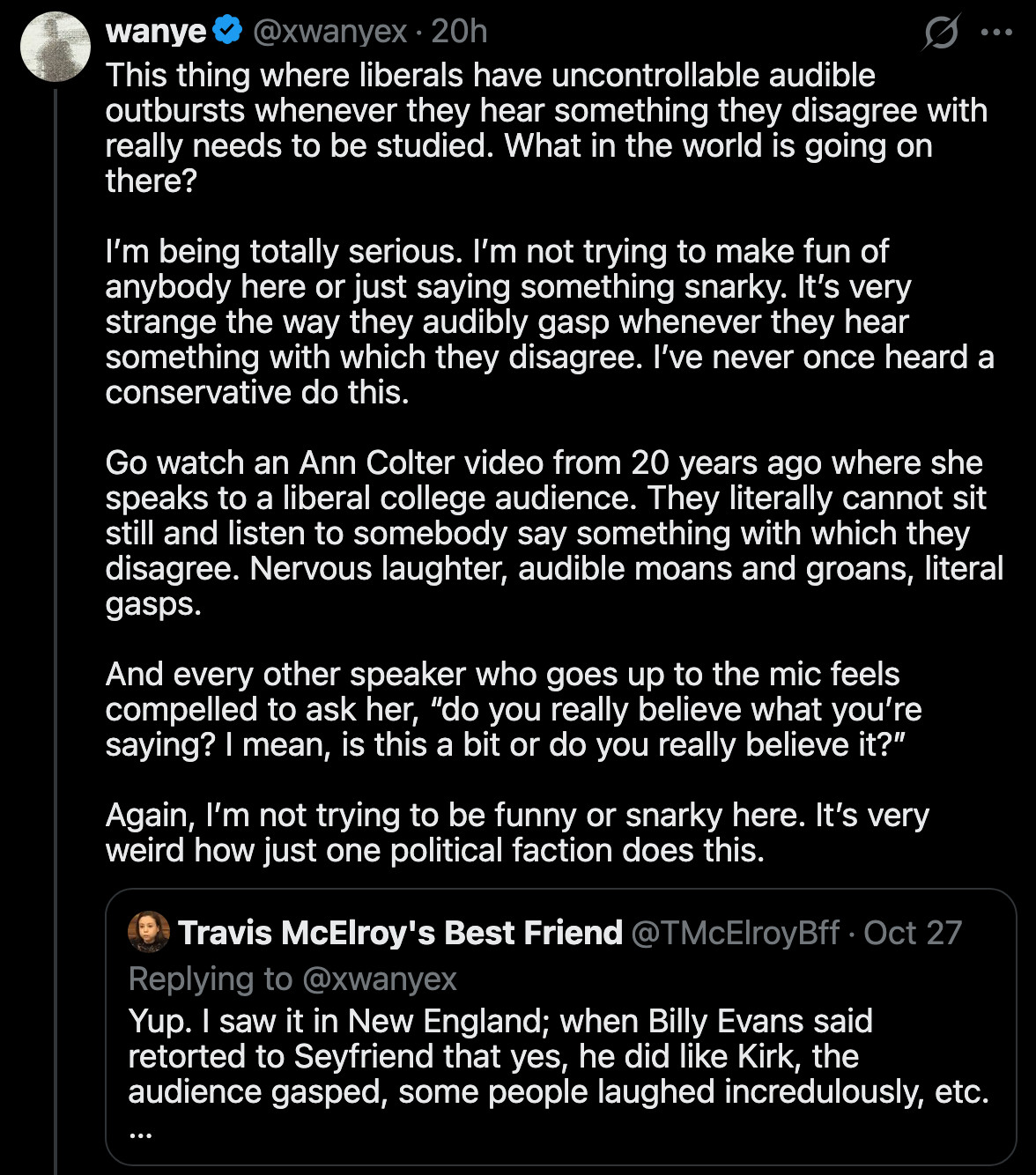Open wanye's profile picture

click(x=55, y=46)
